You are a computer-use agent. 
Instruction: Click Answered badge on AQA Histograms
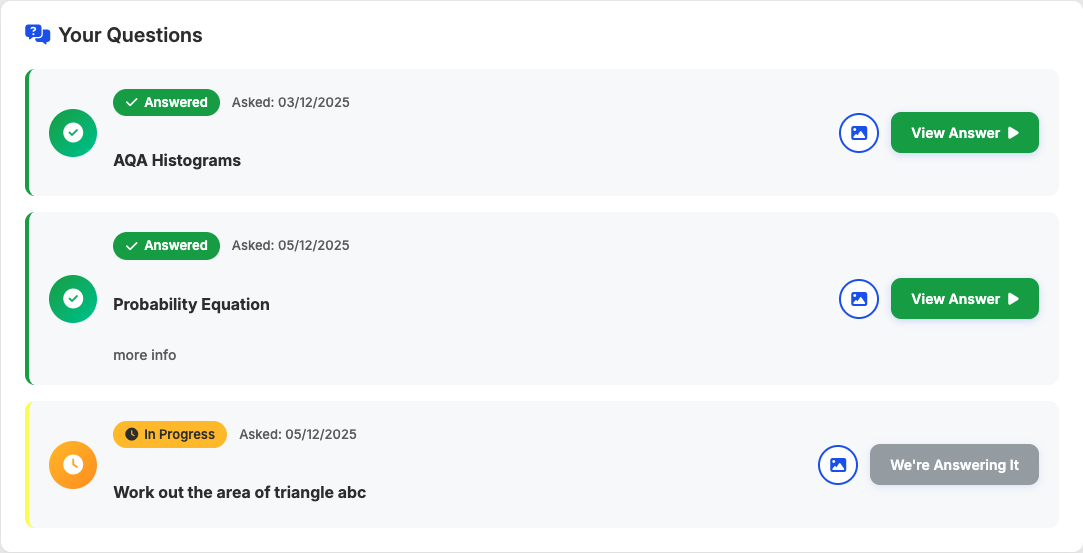pyautogui.click(x=166, y=102)
